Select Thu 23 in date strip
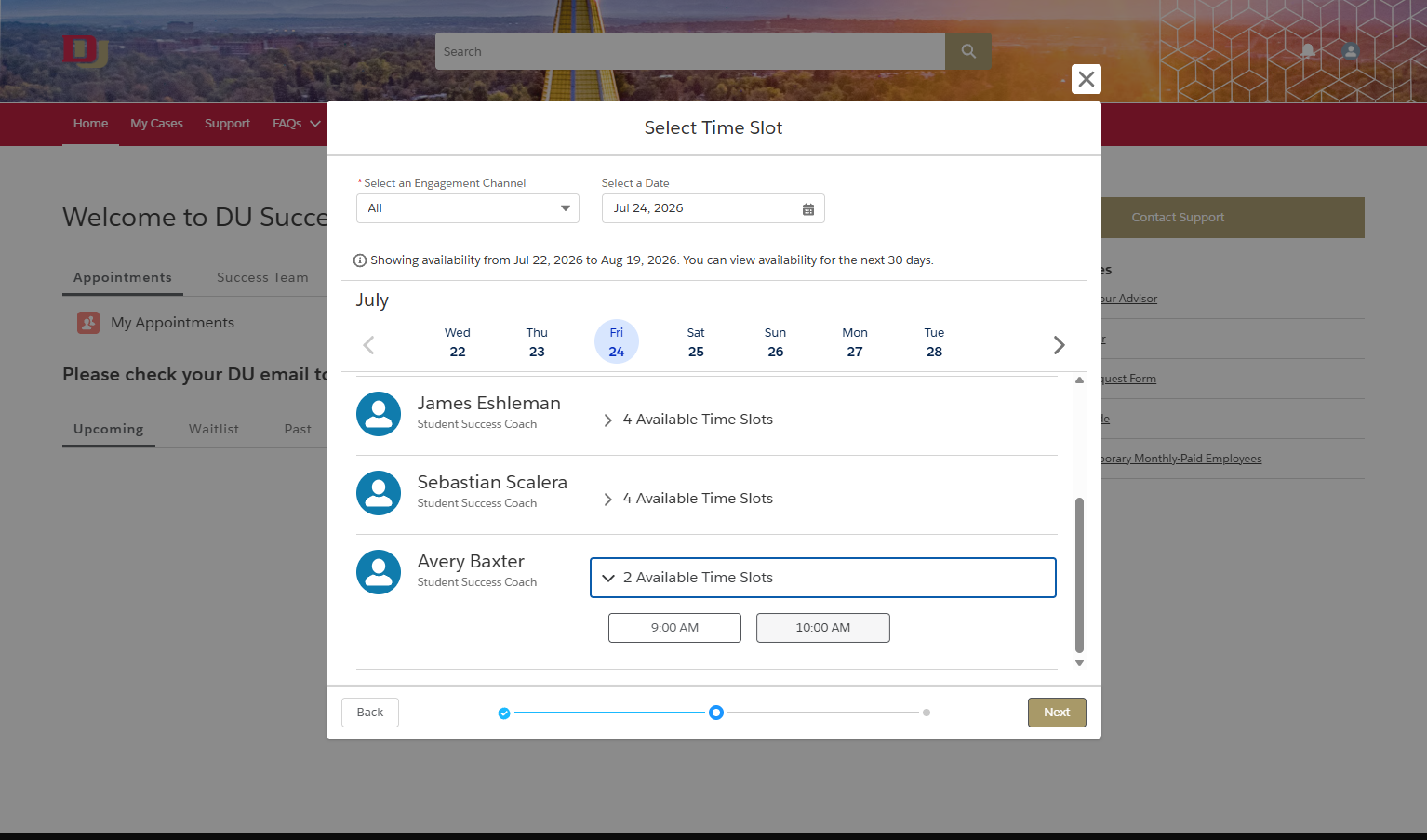This screenshot has height=840, width=1427. click(537, 342)
